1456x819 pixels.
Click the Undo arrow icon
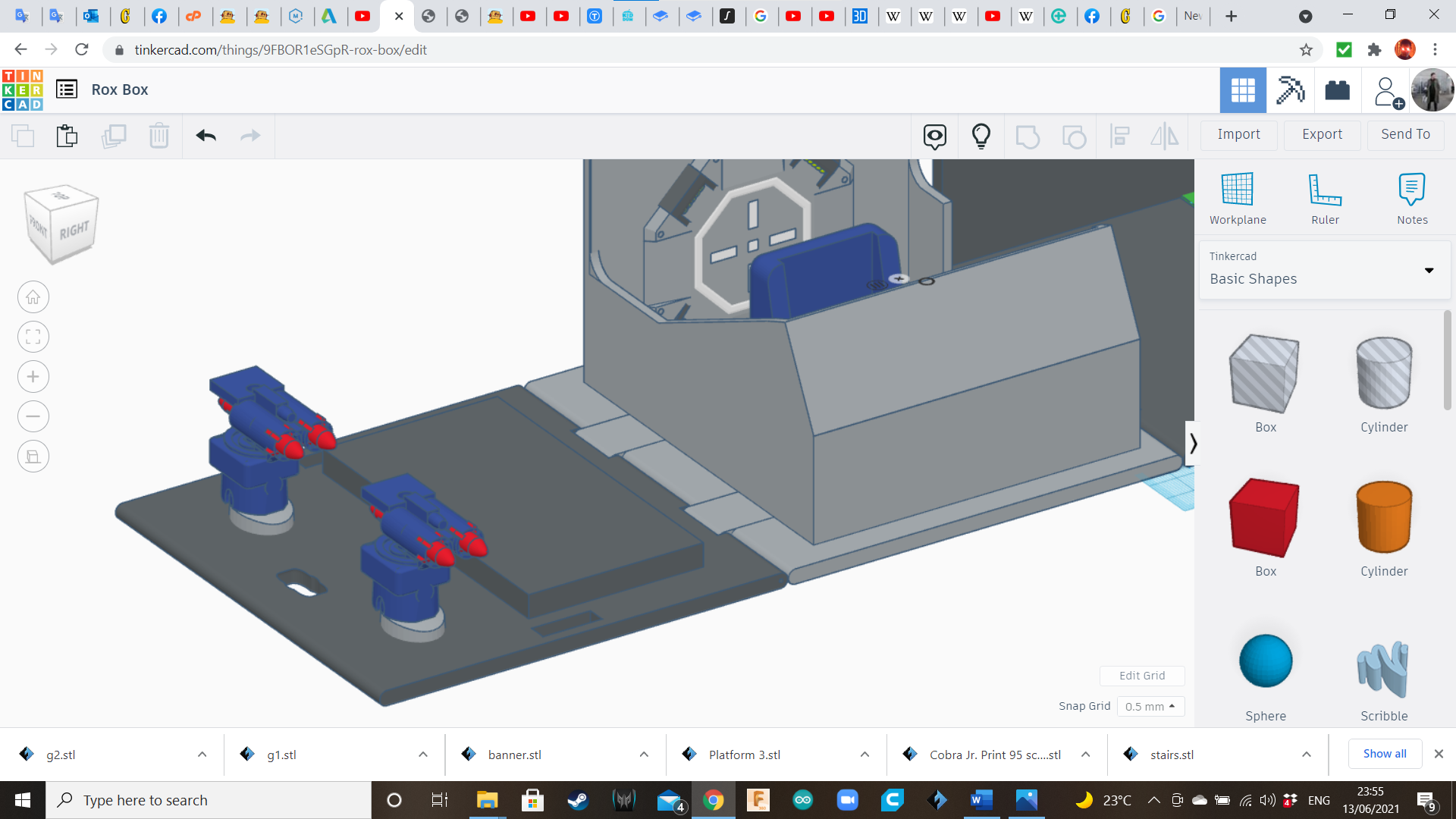click(x=206, y=136)
